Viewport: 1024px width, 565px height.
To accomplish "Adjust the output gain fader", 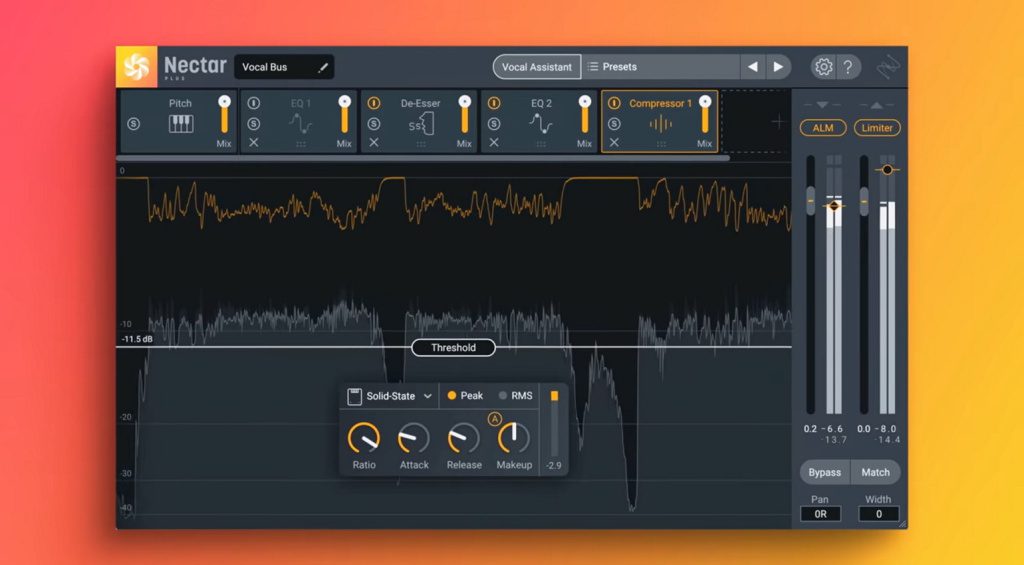I will tap(864, 201).
